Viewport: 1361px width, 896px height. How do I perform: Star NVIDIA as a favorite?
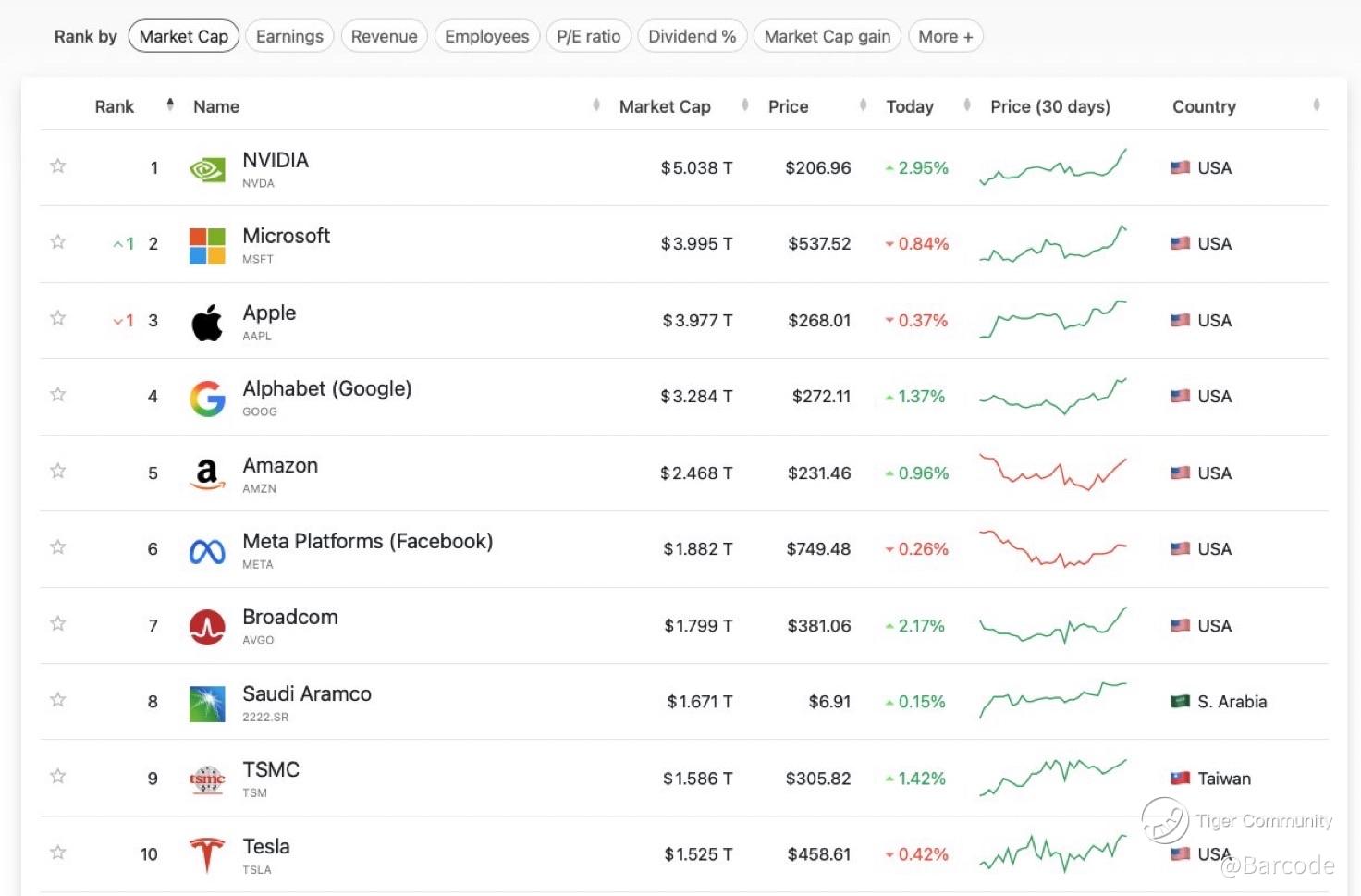click(x=58, y=166)
